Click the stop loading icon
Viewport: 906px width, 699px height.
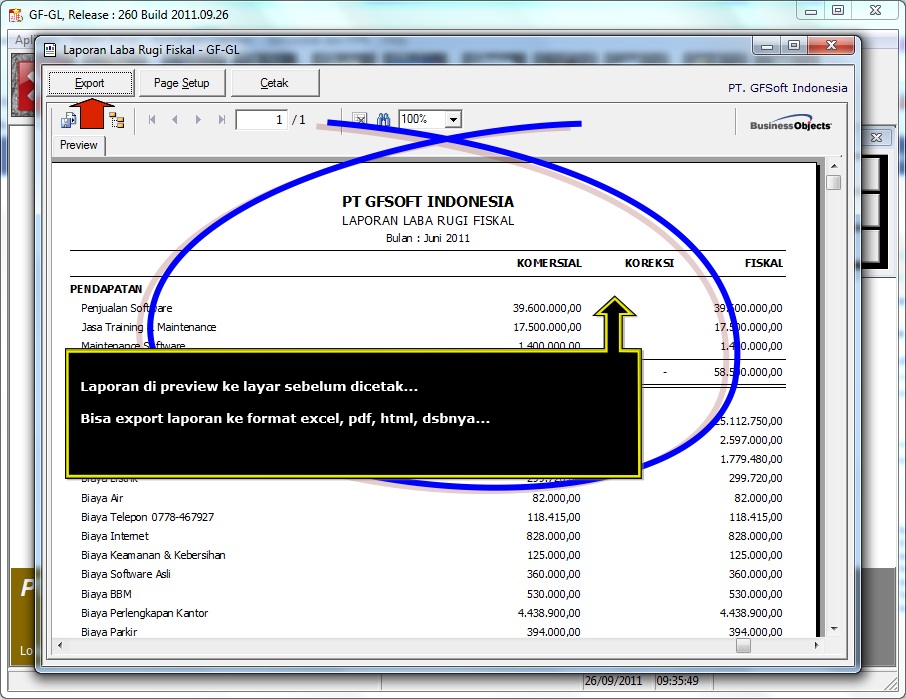[x=360, y=120]
